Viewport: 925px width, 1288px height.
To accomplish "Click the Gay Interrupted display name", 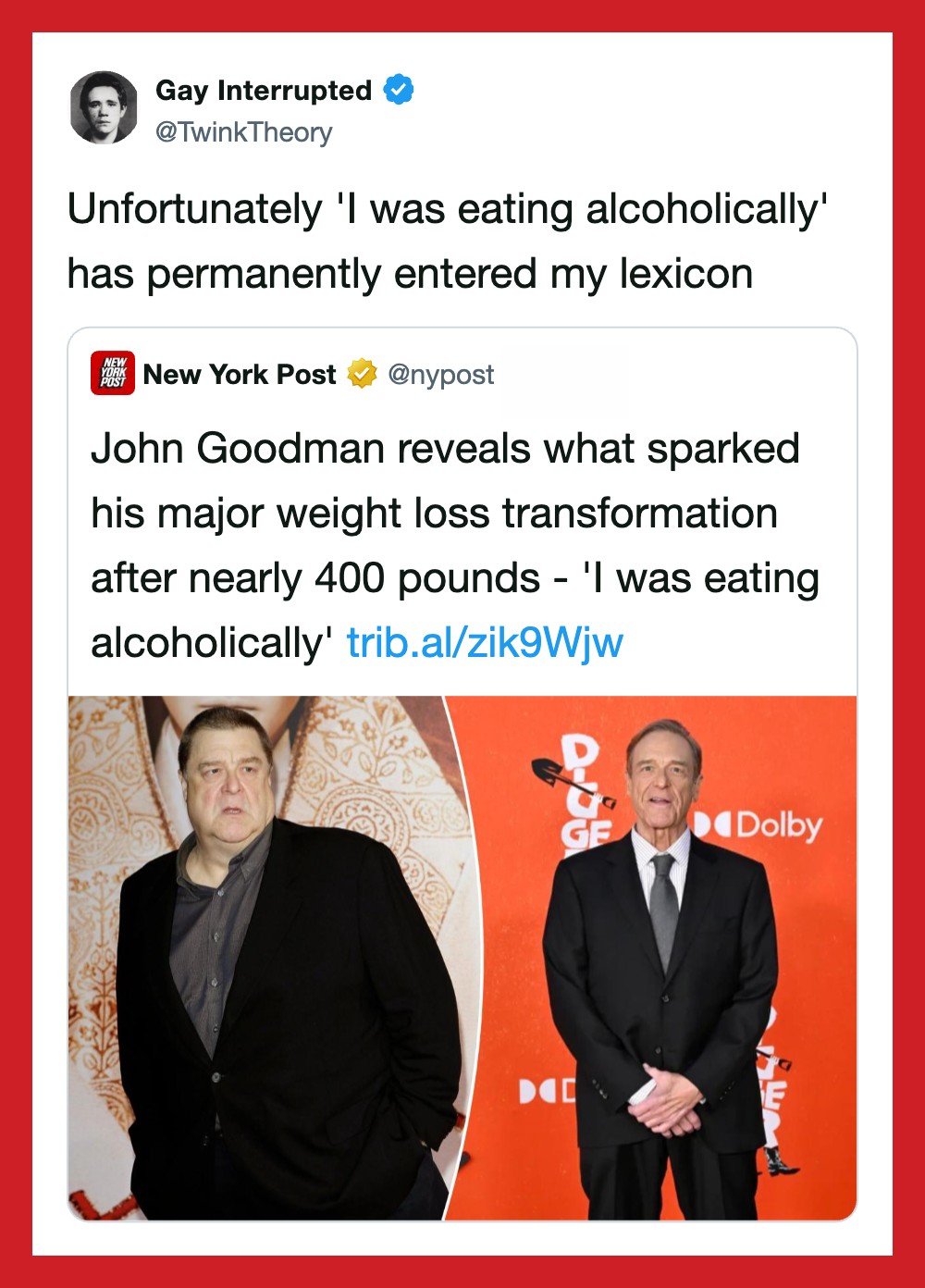I will coord(264,91).
